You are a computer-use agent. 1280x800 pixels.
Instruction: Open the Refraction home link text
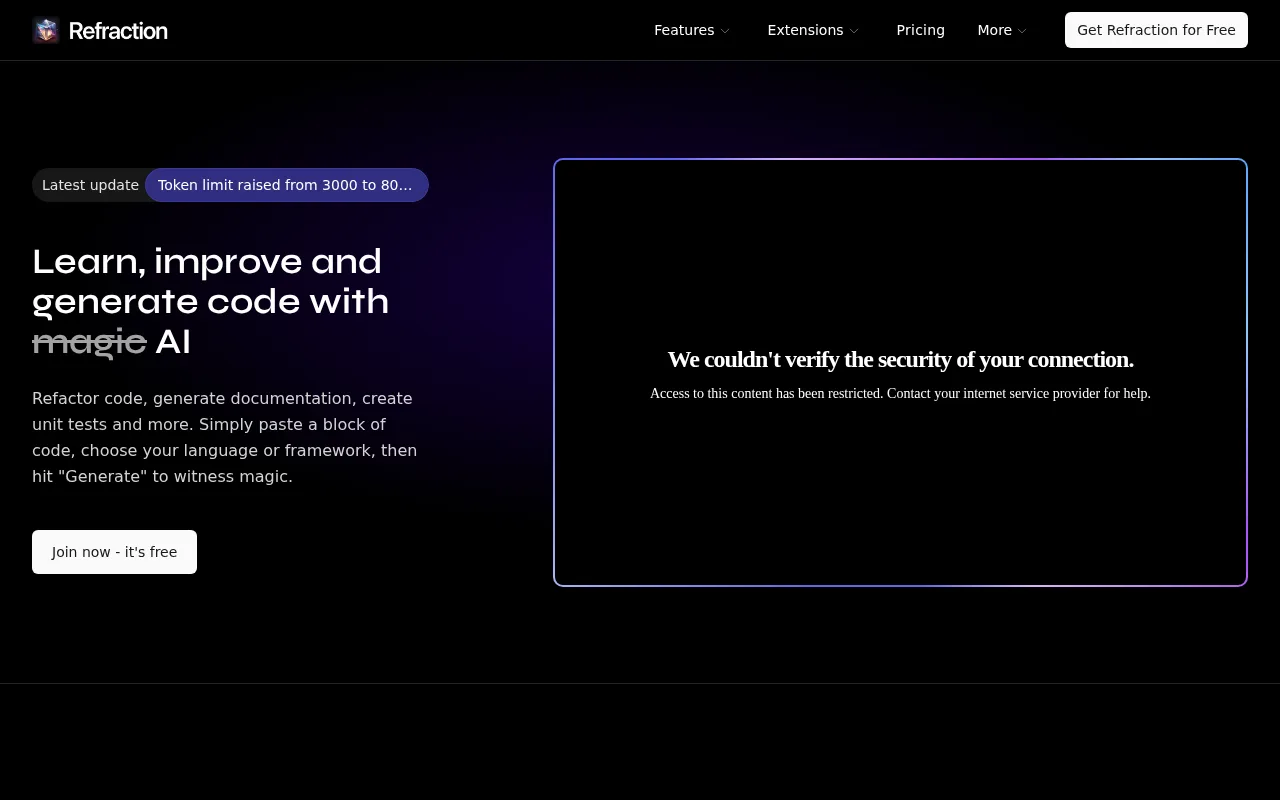(118, 31)
